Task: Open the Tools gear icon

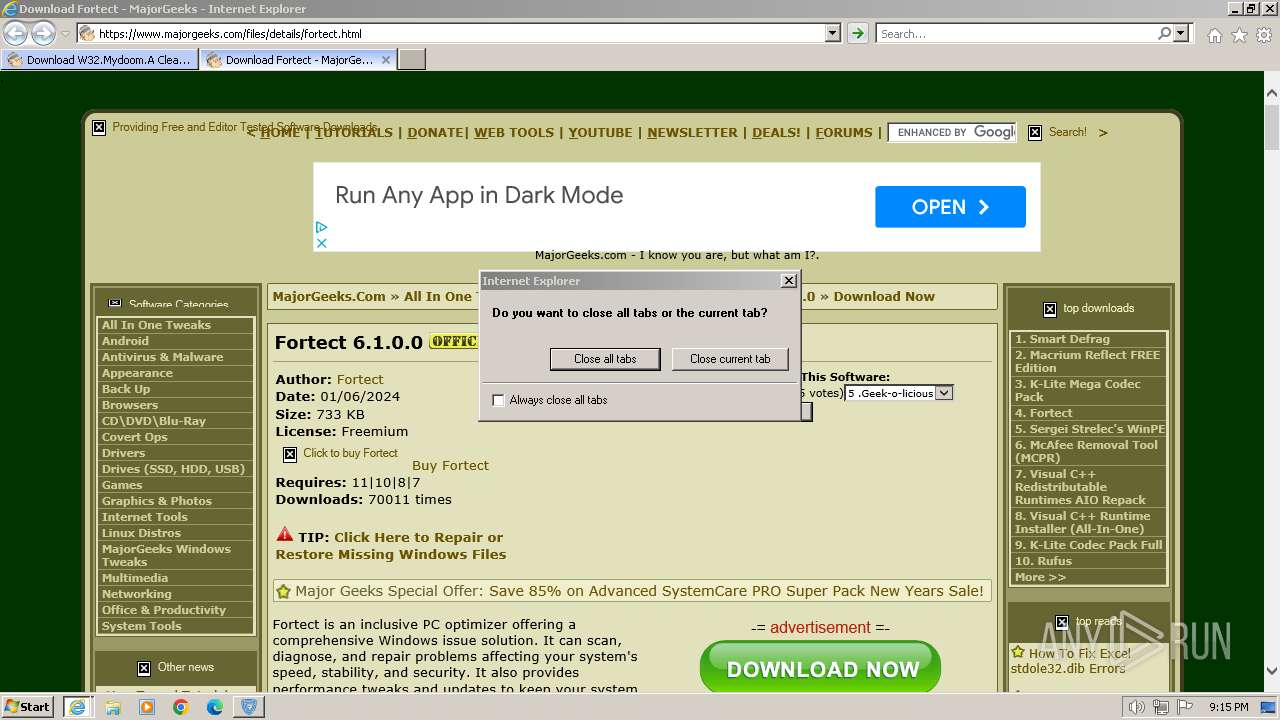Action: click(1264, 35)
